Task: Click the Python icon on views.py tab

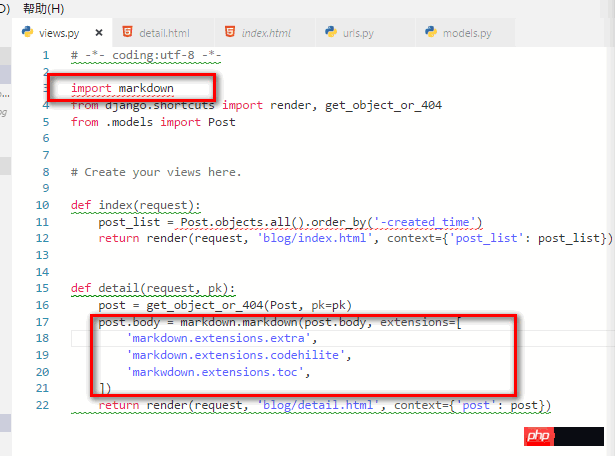Action: 27,32
